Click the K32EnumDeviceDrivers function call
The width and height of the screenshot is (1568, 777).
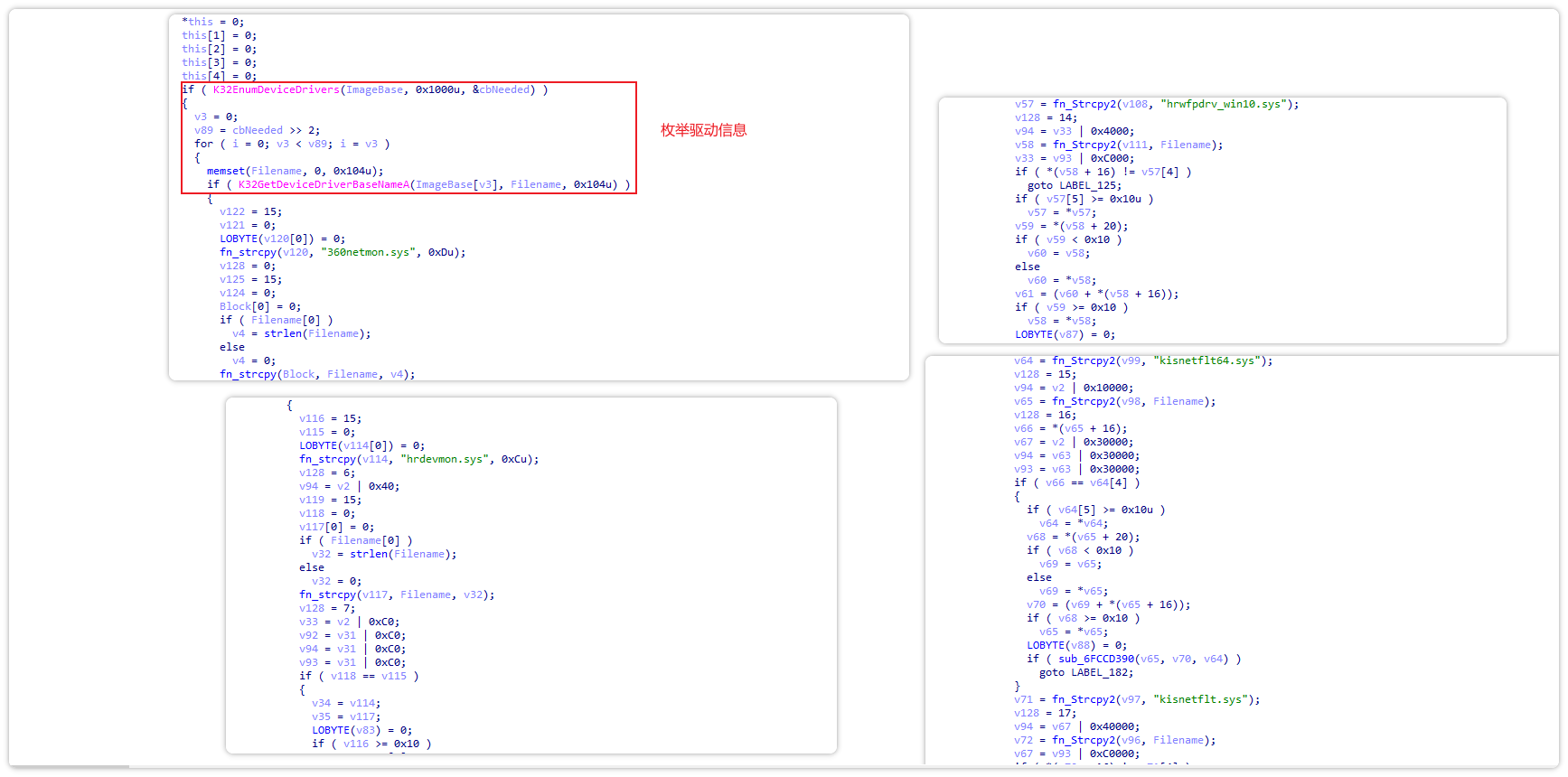point(276,89)
